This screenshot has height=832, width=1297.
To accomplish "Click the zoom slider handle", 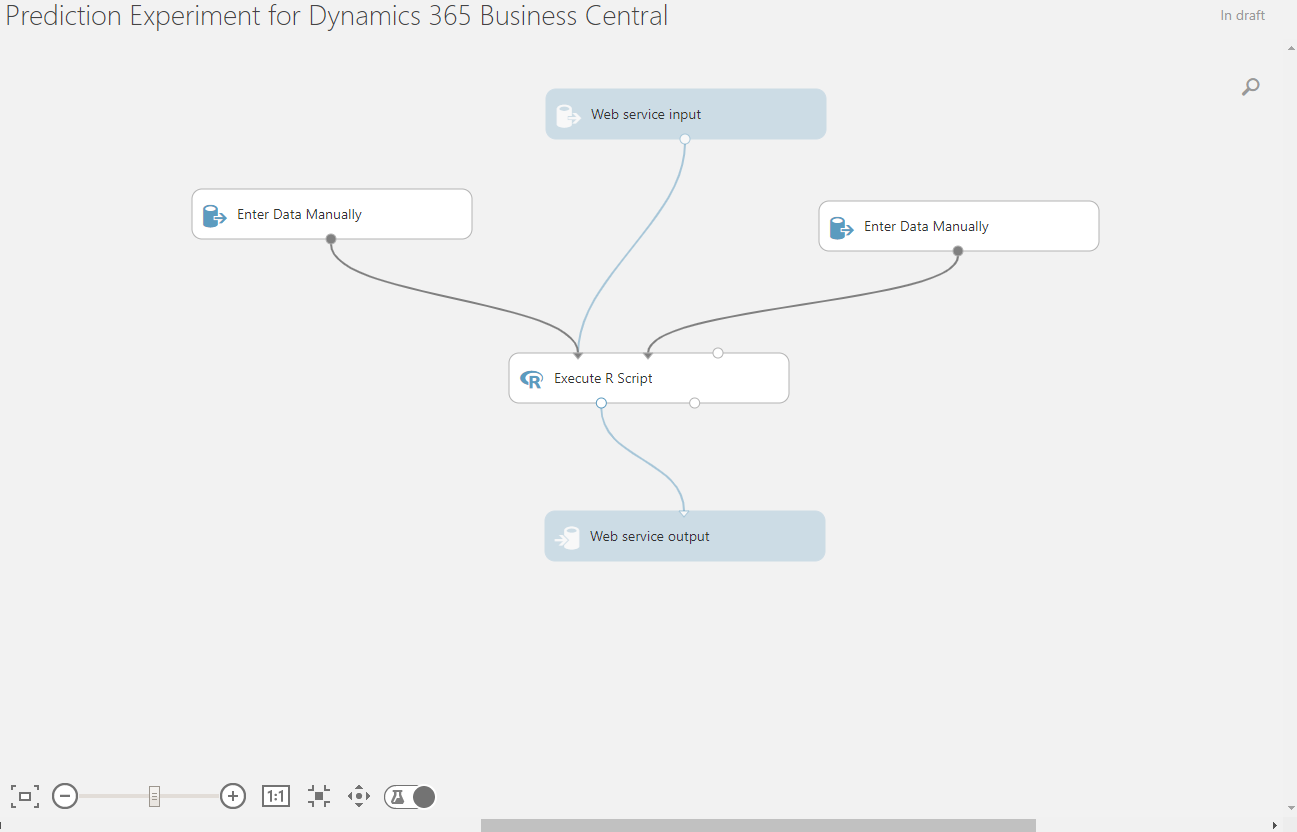I will [154, 796].
